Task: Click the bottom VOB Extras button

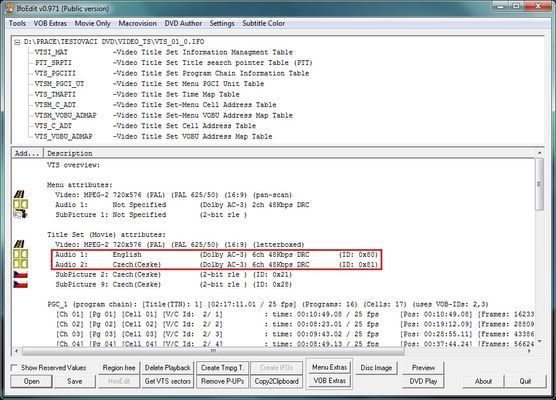Action: 329,381
